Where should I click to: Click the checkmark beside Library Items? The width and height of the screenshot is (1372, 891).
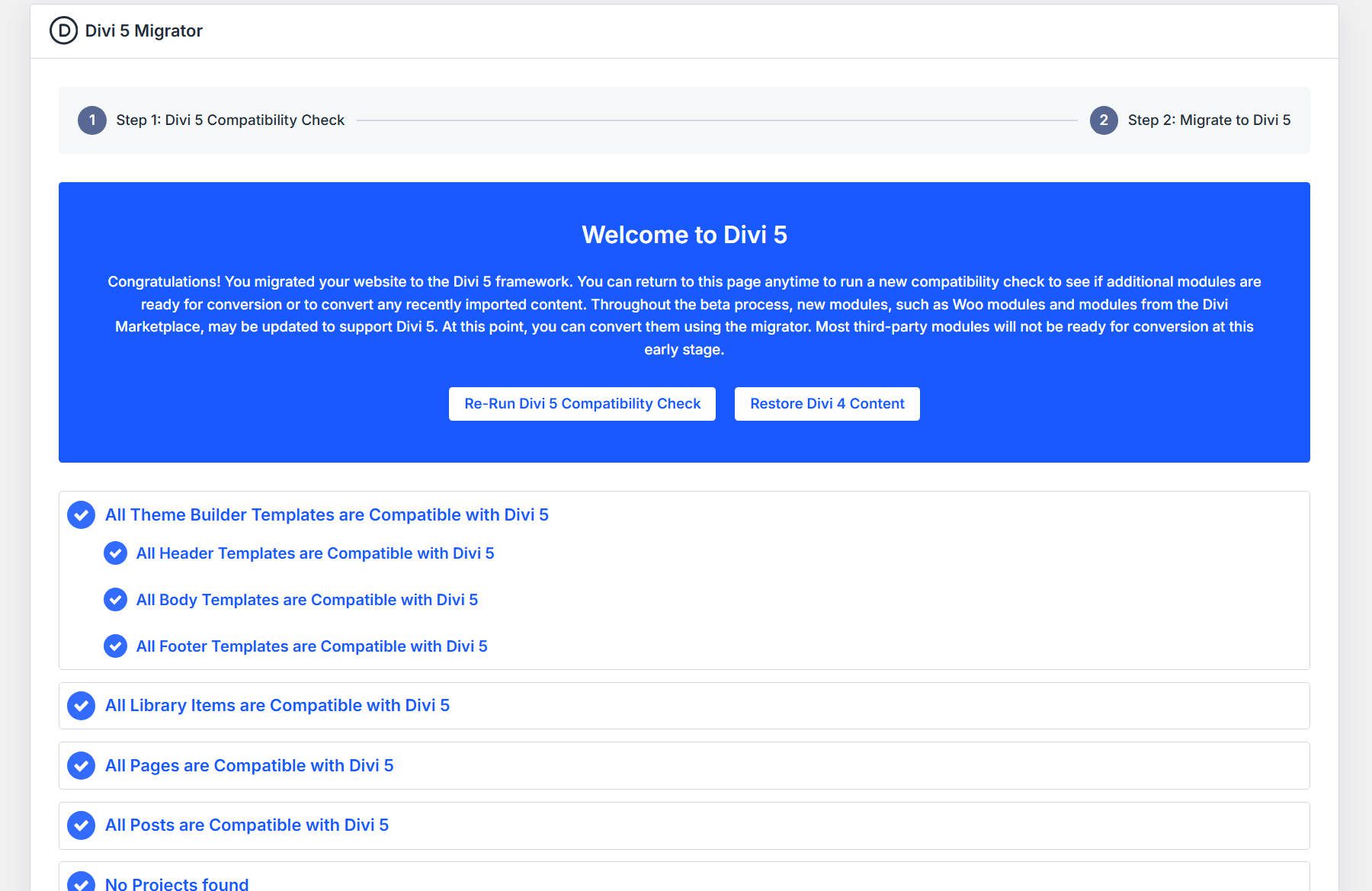(x=81, y=706)
